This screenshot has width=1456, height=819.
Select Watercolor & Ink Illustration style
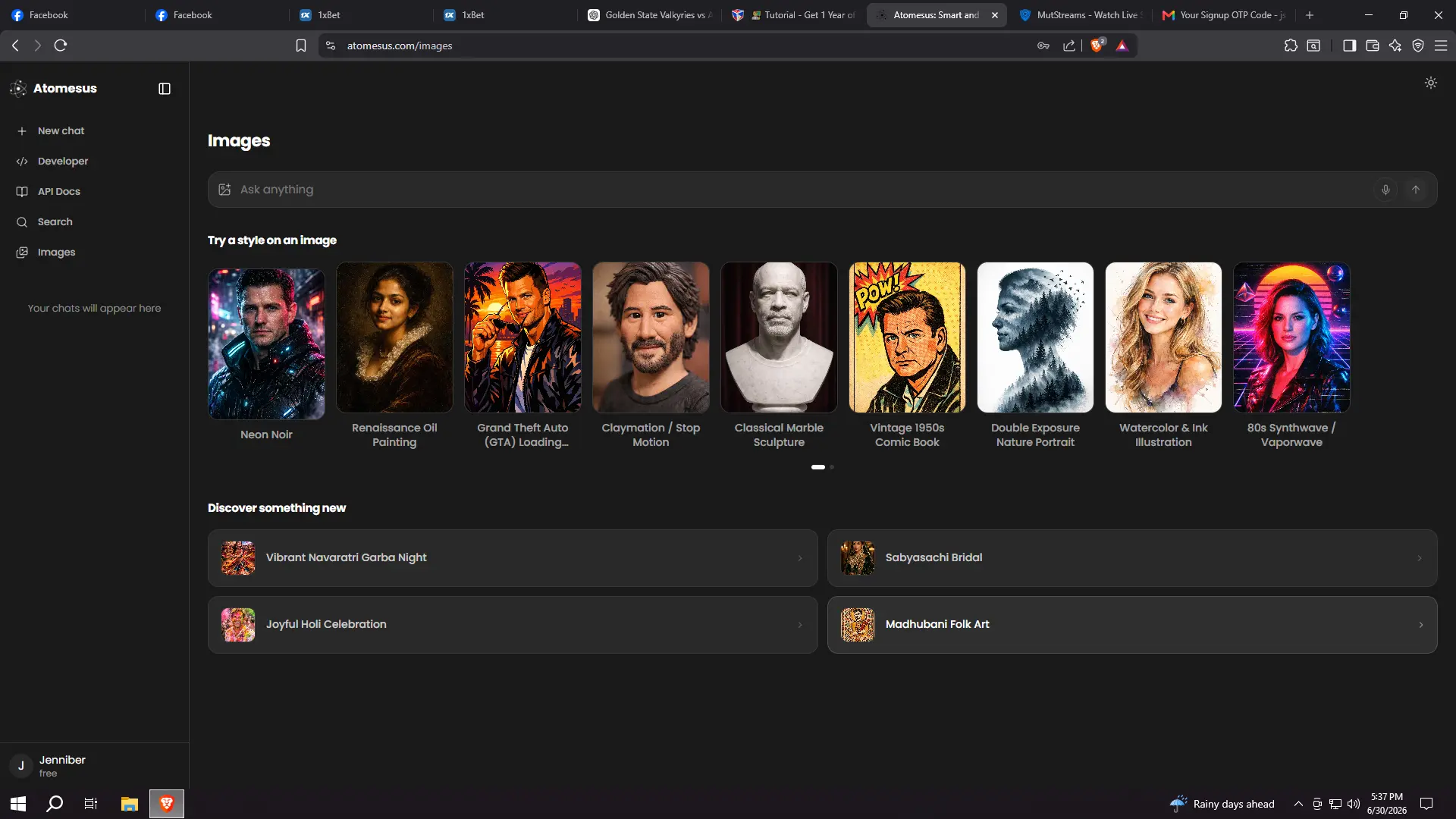[1163, 337]
